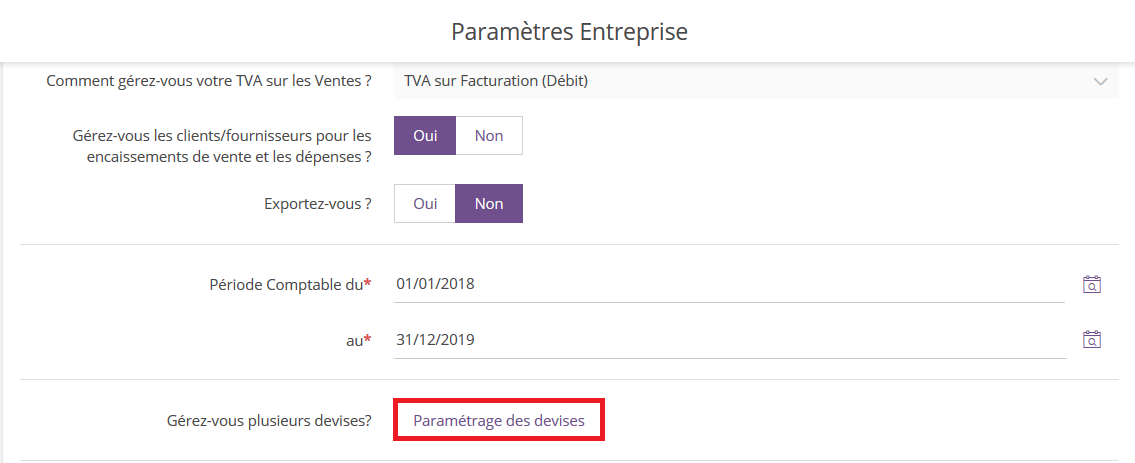This screenshot has width=1135, height=463.
Task: Open calendar picker for the 'au' end date
Action: click(x=1091, y=339)
